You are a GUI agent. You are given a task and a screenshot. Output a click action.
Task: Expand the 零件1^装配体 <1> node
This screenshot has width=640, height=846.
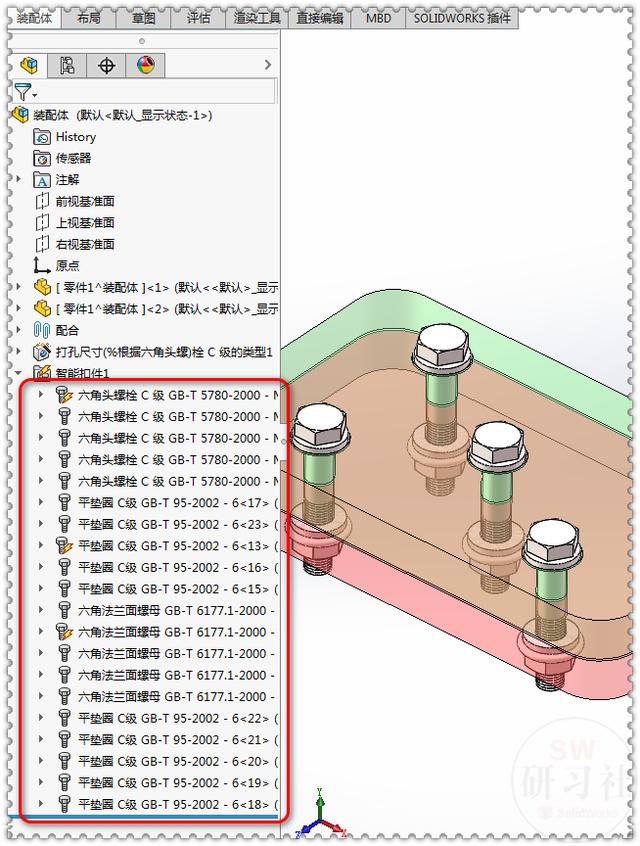pos(19,286)
